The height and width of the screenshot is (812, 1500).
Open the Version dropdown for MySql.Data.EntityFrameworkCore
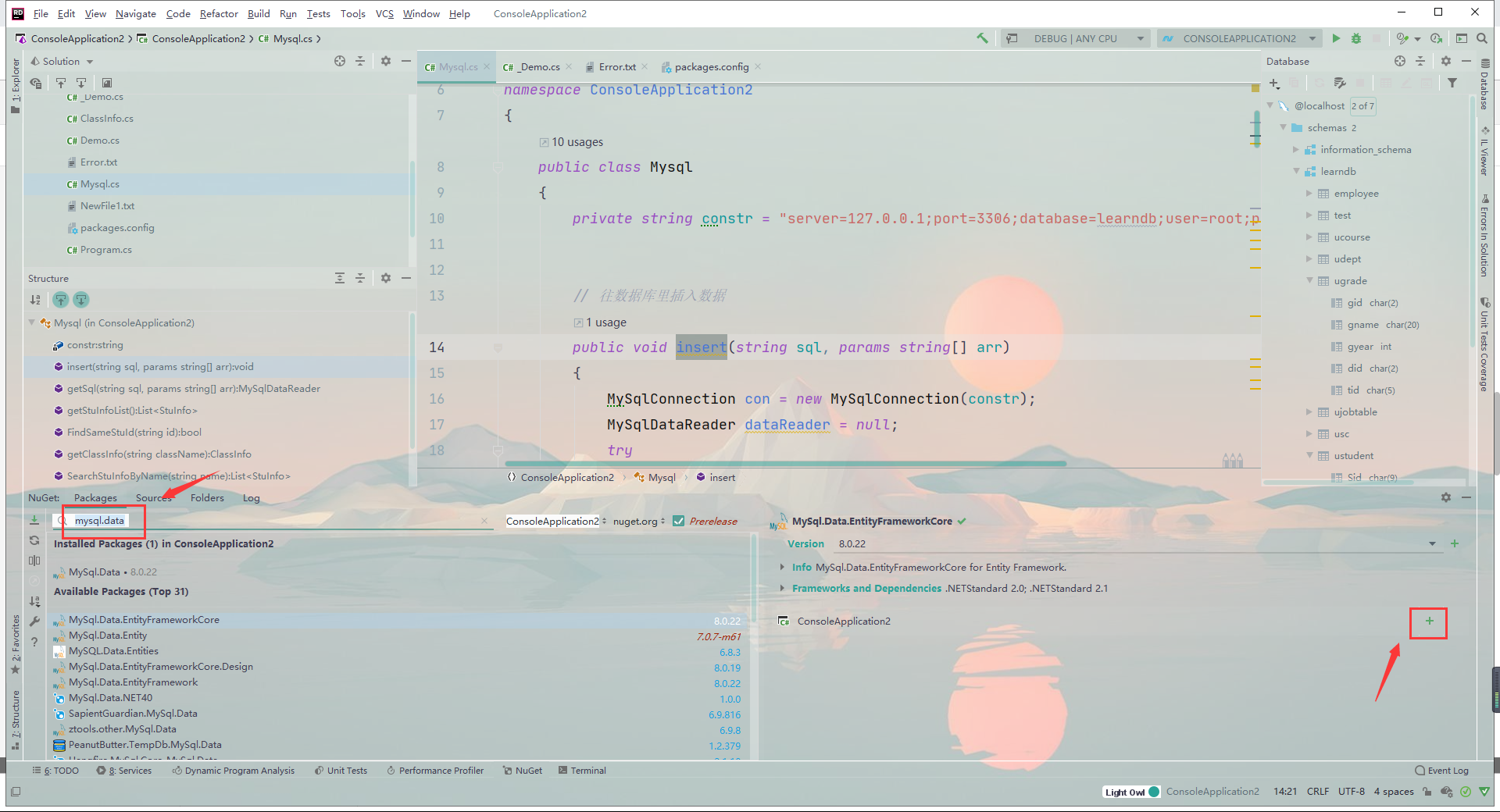coord(1432,543)
